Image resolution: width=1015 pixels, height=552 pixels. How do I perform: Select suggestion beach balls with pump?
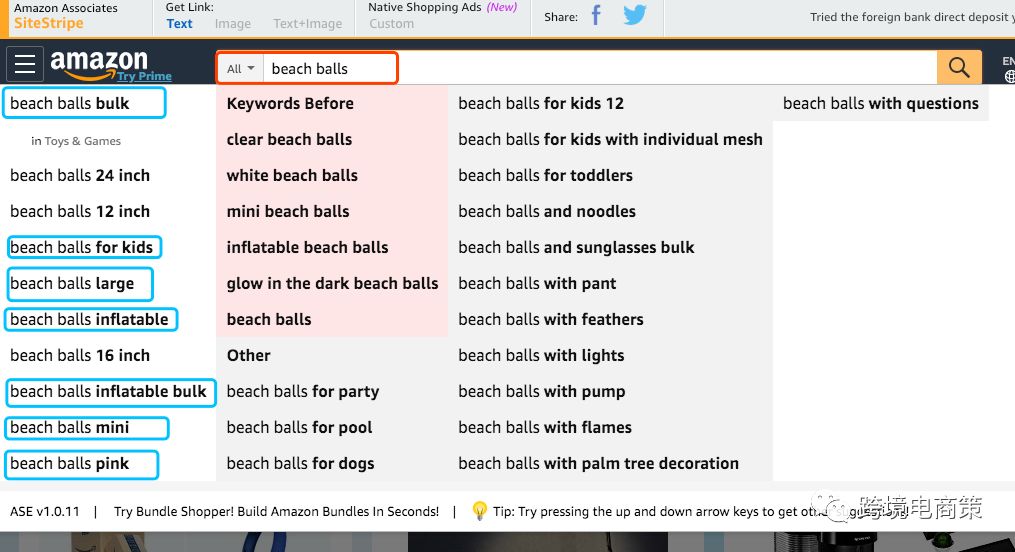[x=542, y=392]
